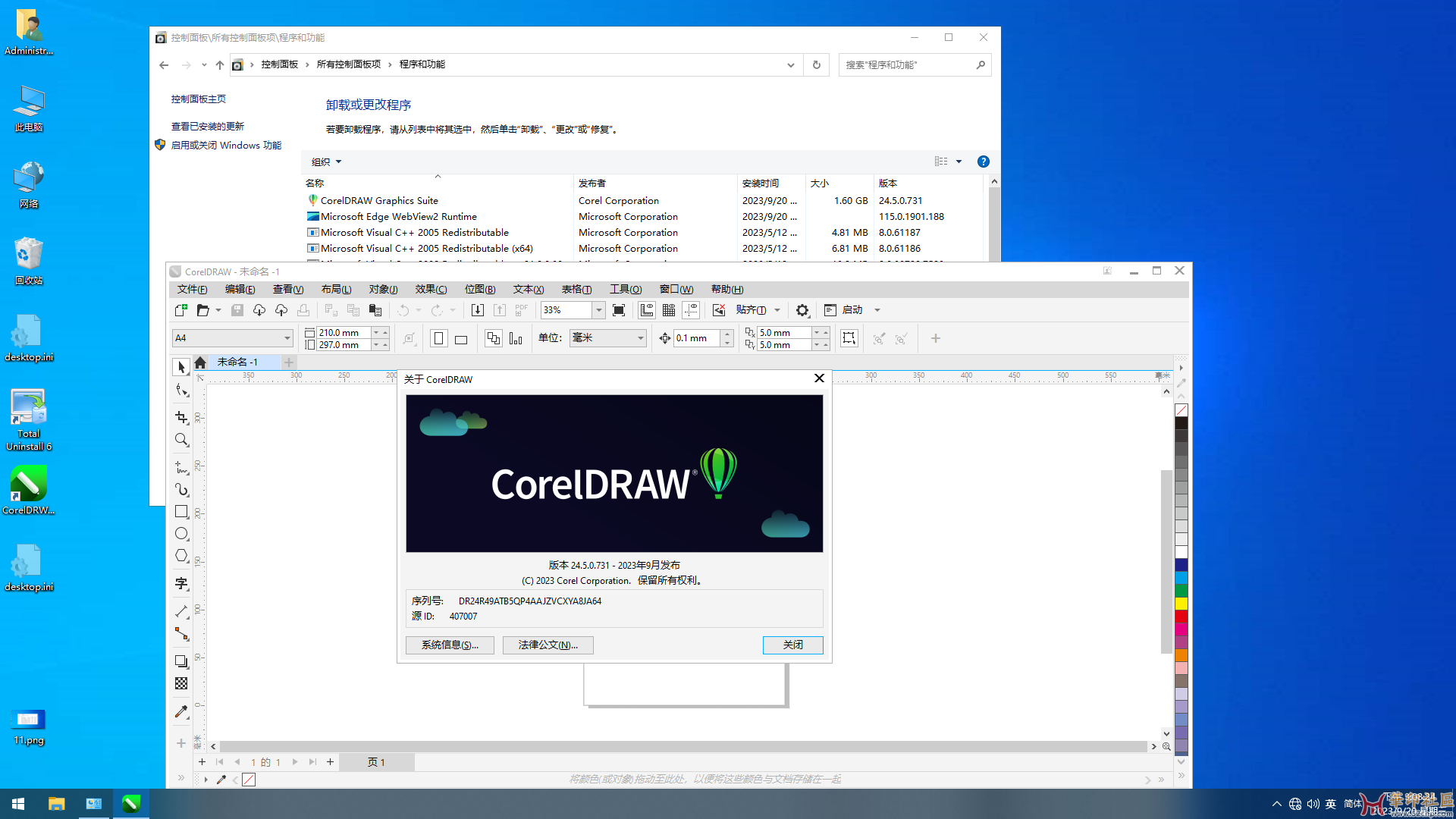Open the units 毫米 dropdown
1456x819 pixels.
tap(641, 338)
